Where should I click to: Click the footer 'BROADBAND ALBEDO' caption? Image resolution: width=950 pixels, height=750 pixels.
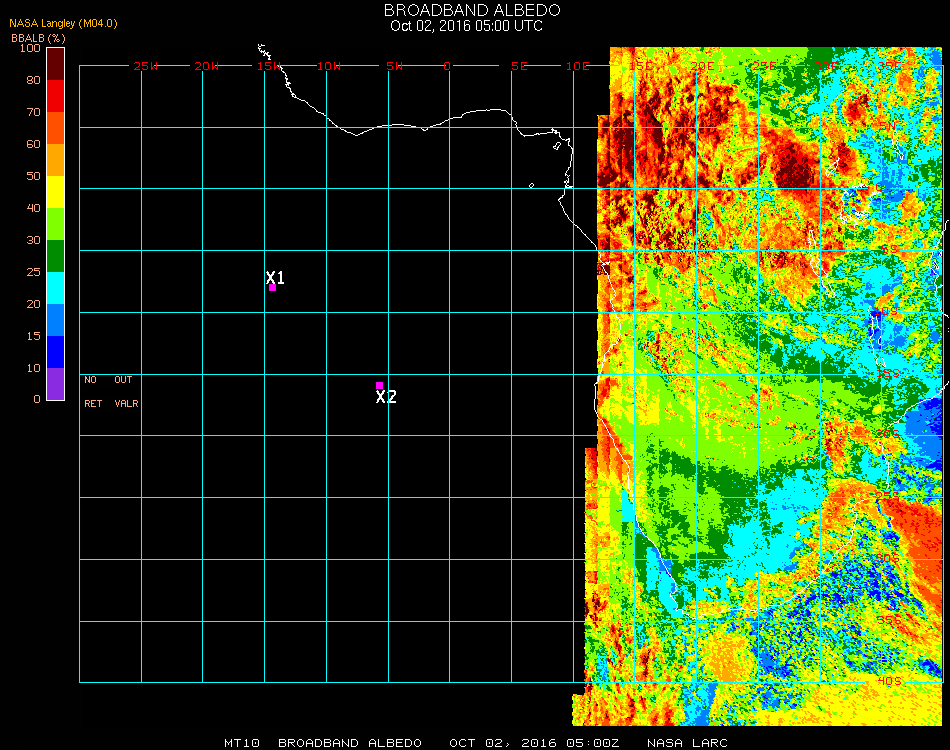coord(350,743)
